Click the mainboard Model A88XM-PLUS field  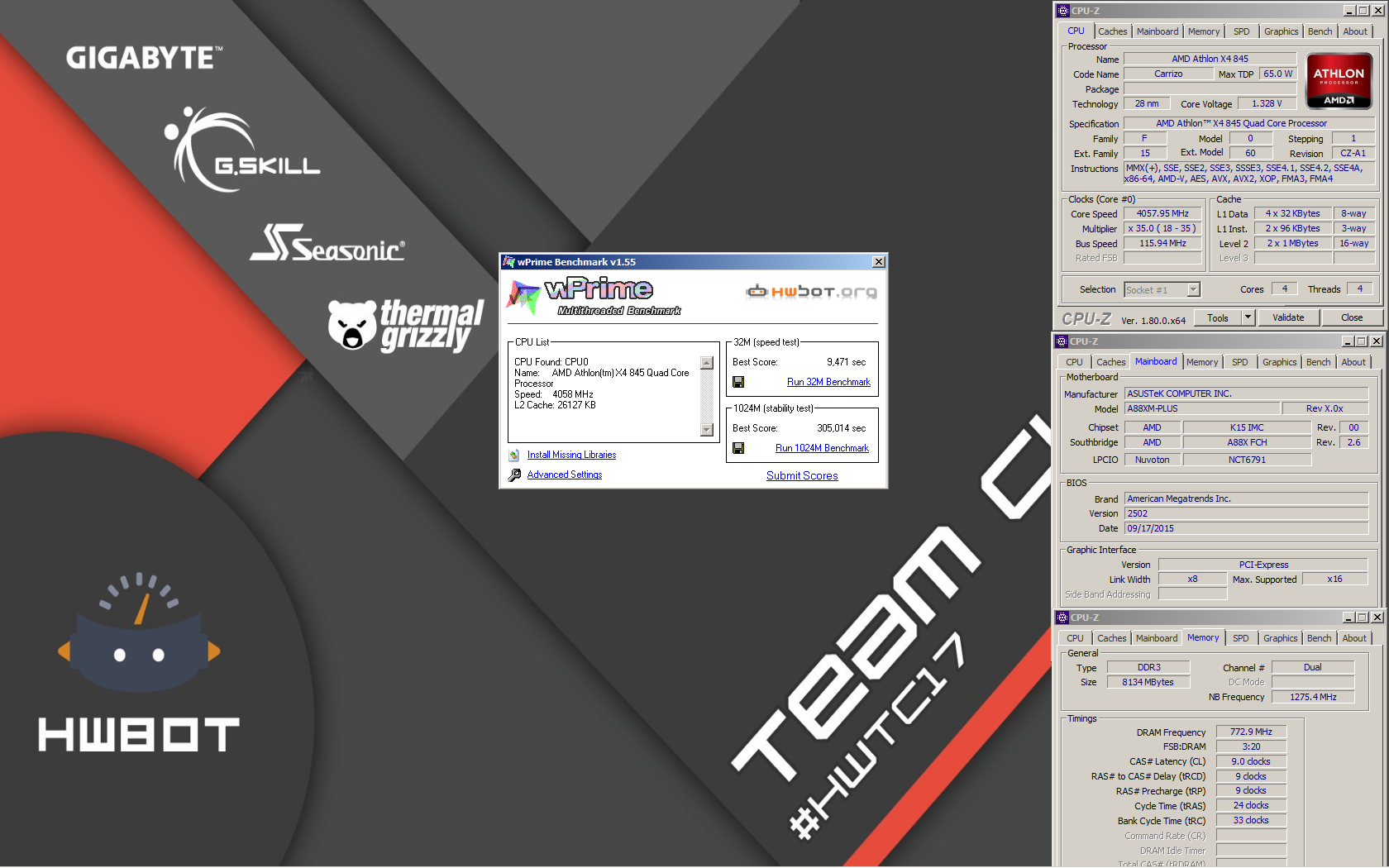[x=1200, y=408]
